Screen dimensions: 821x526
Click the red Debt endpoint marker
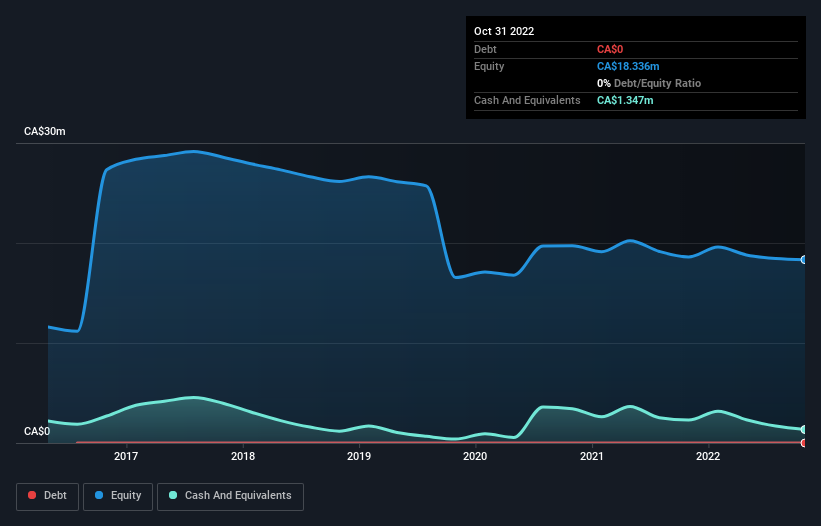click(x=804, y=443)
